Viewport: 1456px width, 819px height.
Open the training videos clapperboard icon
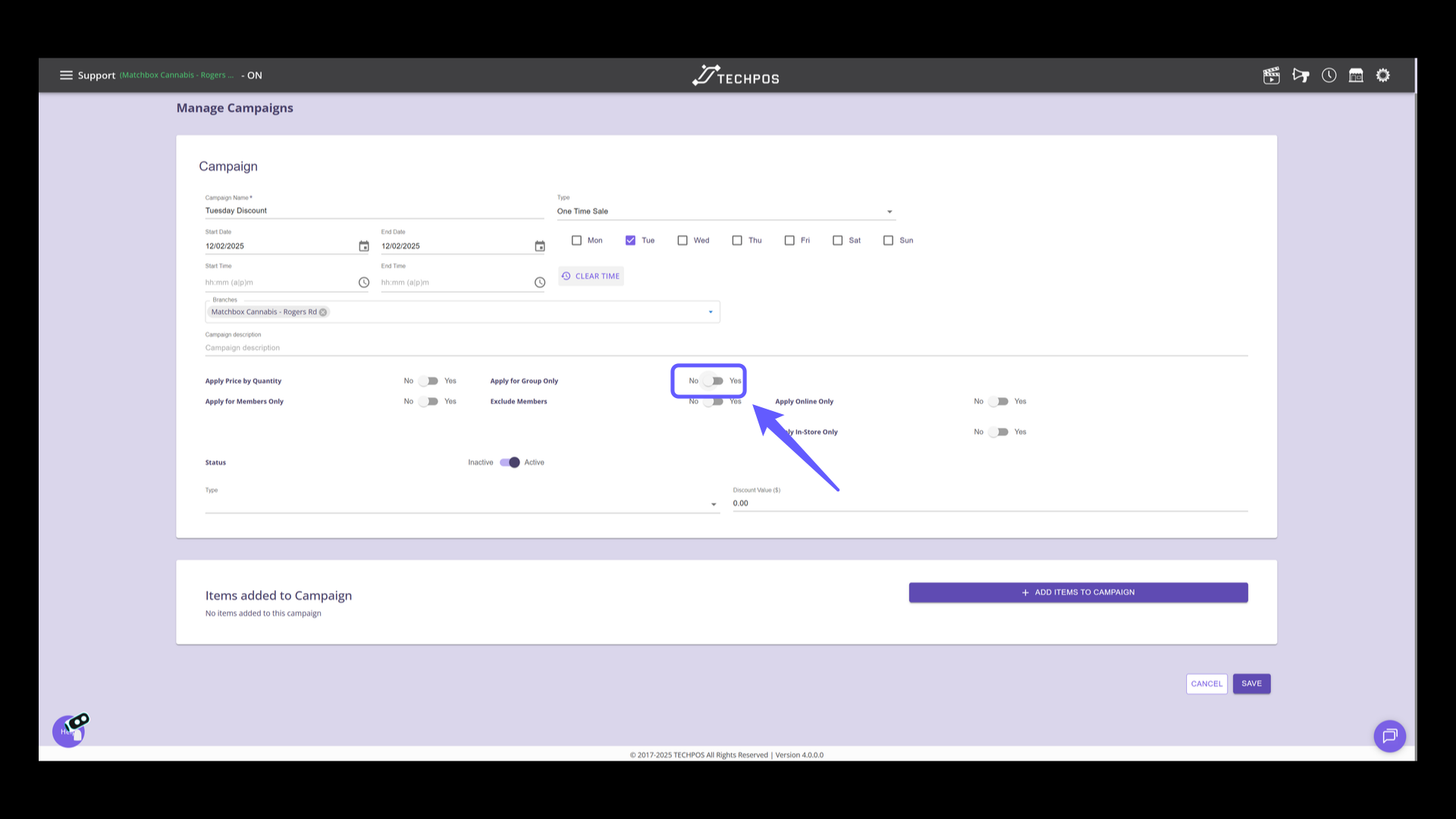(x=1271, y=75)
